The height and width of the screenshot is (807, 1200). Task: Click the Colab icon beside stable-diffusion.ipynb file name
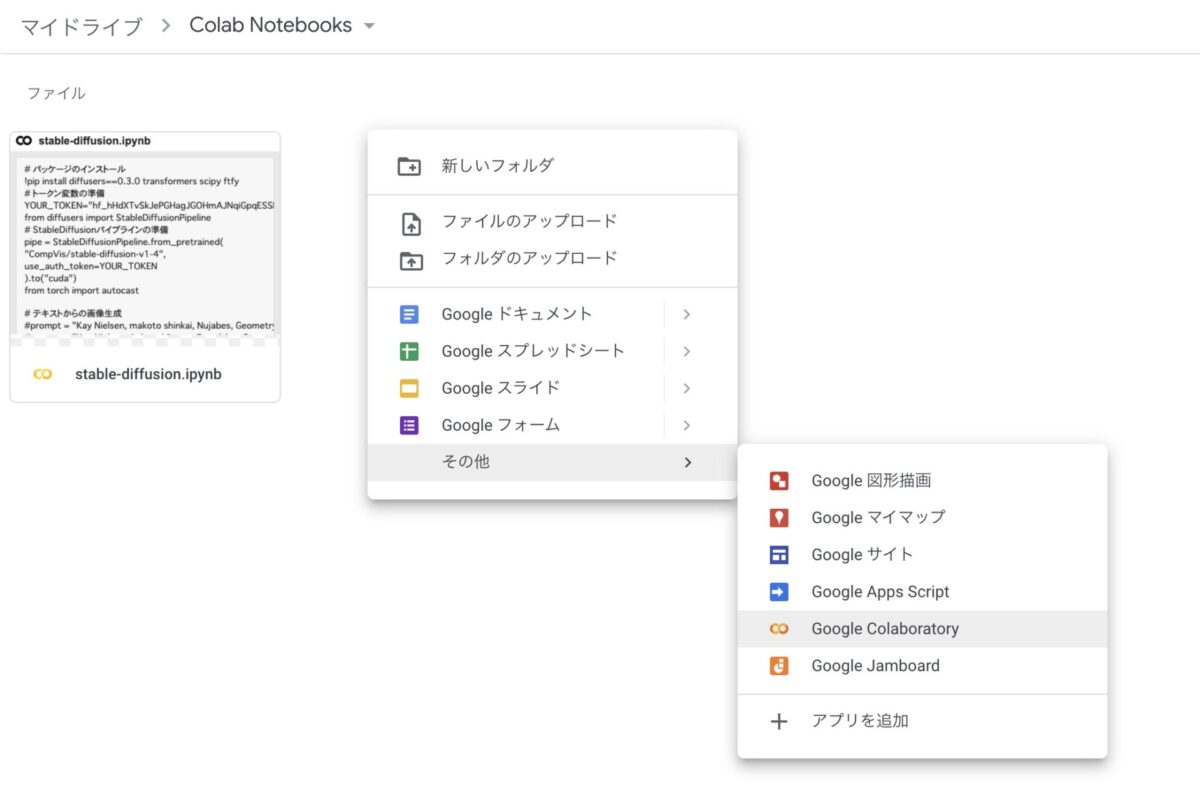[42, 374]
